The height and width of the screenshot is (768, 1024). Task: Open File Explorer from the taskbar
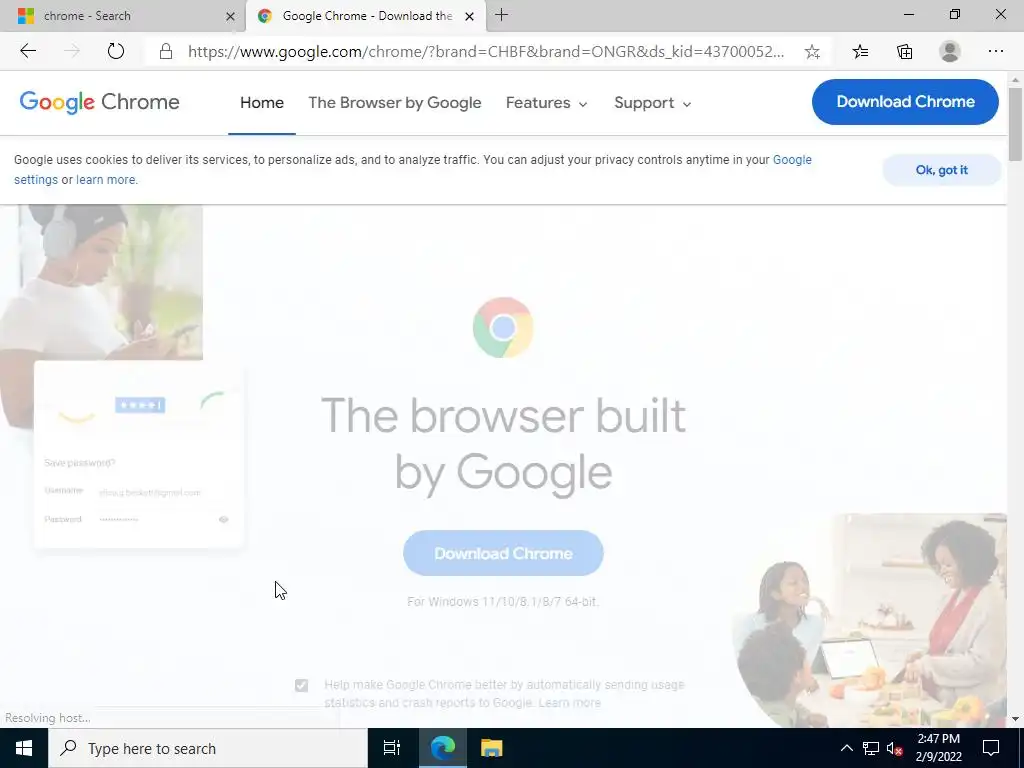[491, 748]
